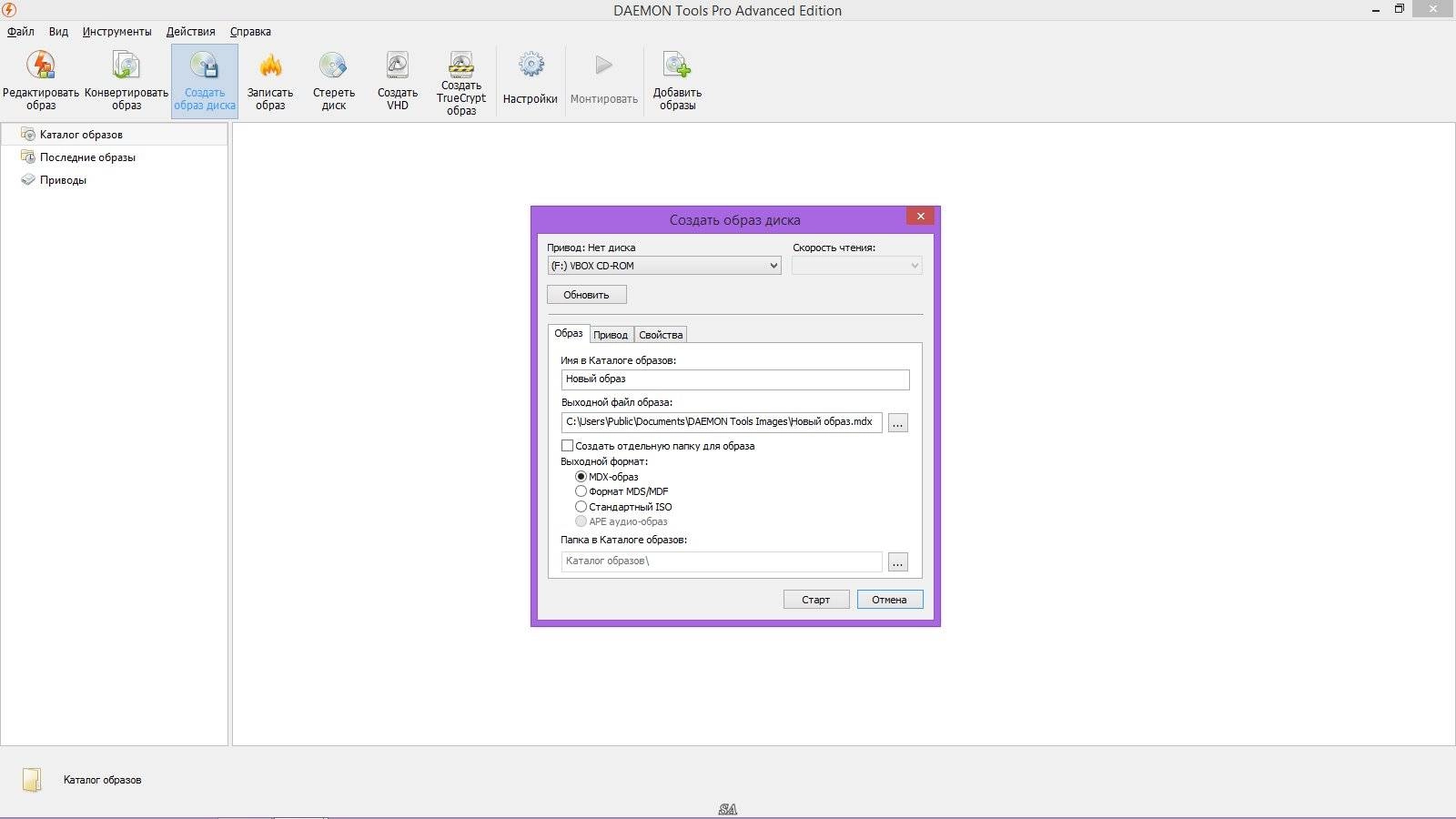Select Каталог образов in the sidebar
Screen dimensions: 1456x819
click(x=114, y=135)
